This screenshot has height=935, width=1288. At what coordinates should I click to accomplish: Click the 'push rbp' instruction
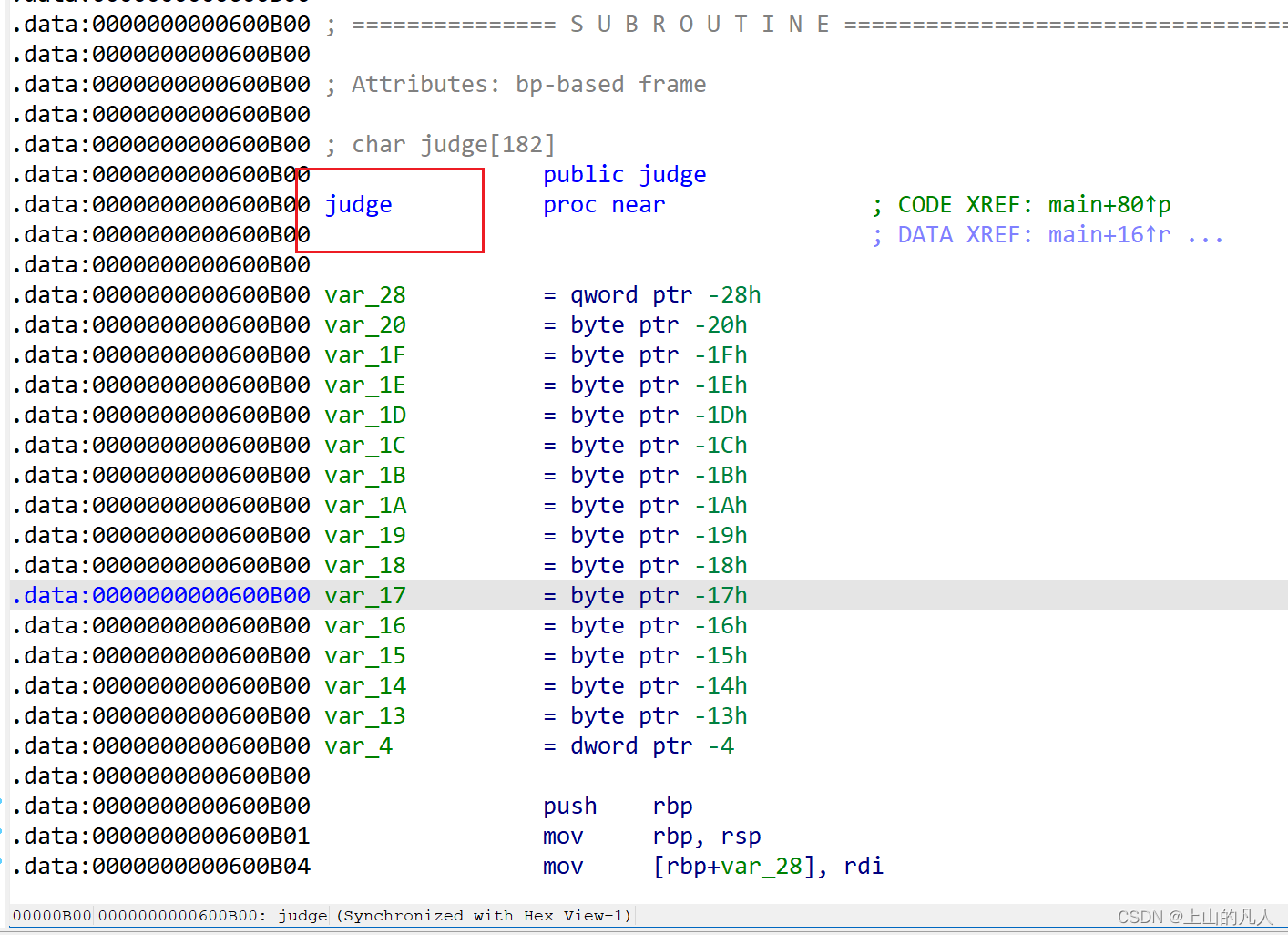(x=618, y=807)
